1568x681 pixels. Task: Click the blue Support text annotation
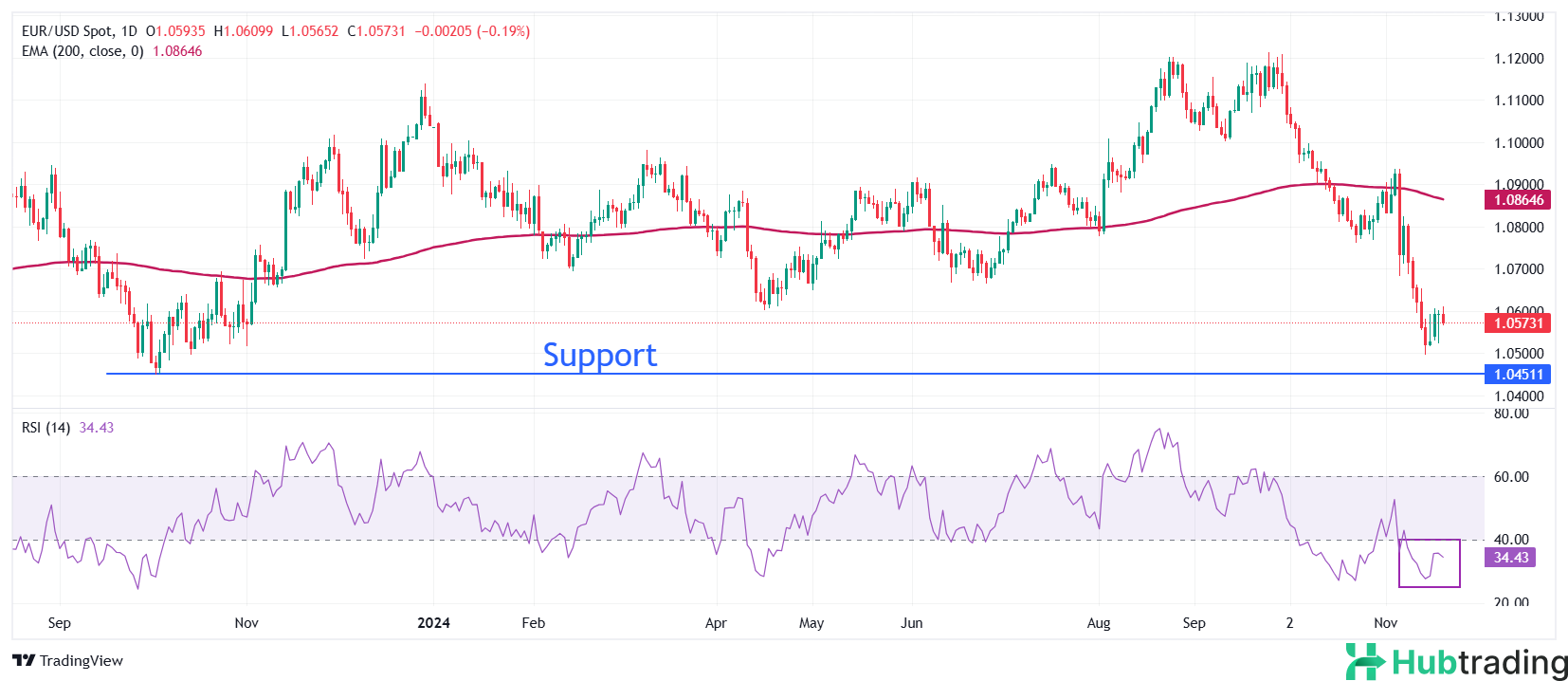click(599, 355)
